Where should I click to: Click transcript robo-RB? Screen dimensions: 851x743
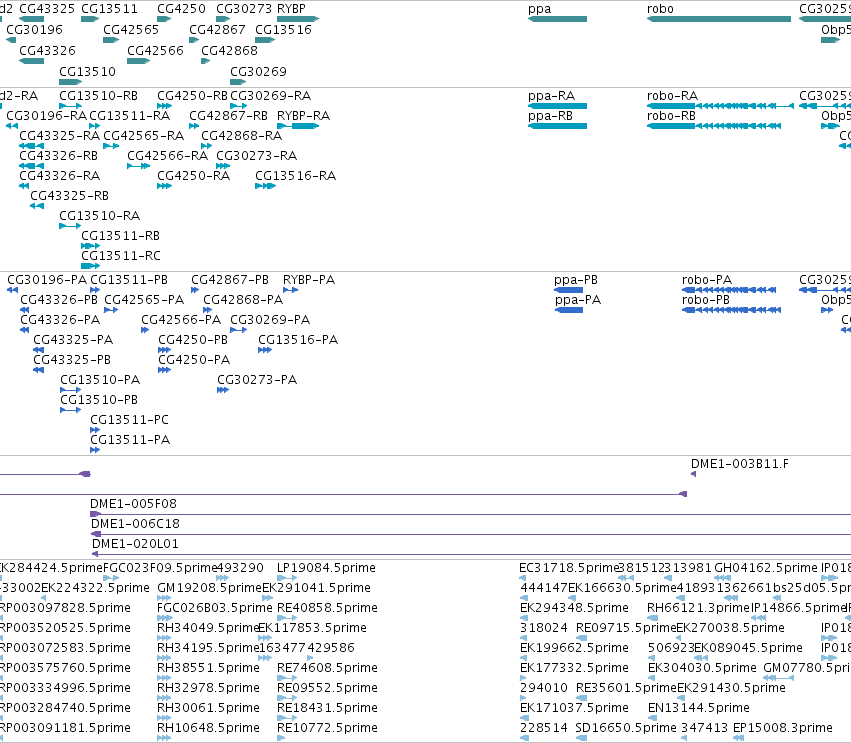[714, 126]
